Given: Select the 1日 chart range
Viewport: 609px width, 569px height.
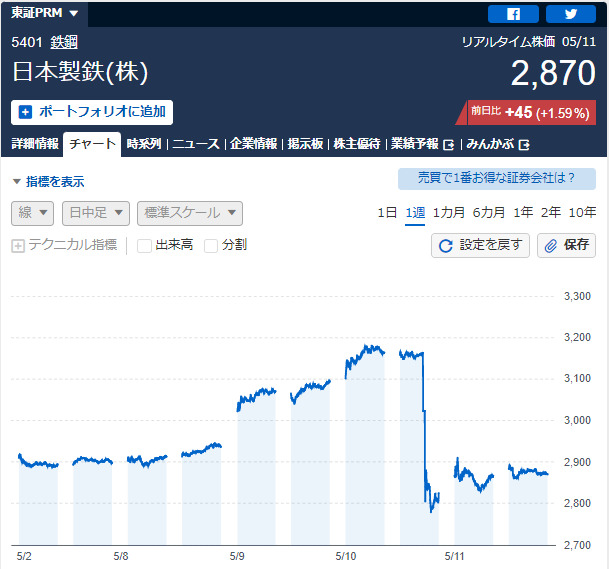Looking at the screenshot, I should [387, 213].
